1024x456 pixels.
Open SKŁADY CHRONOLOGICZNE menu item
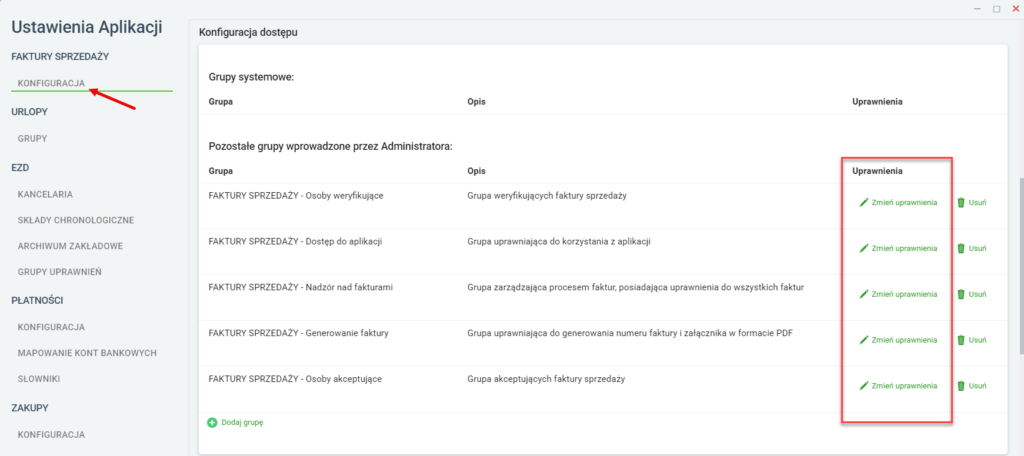point(76,220)
